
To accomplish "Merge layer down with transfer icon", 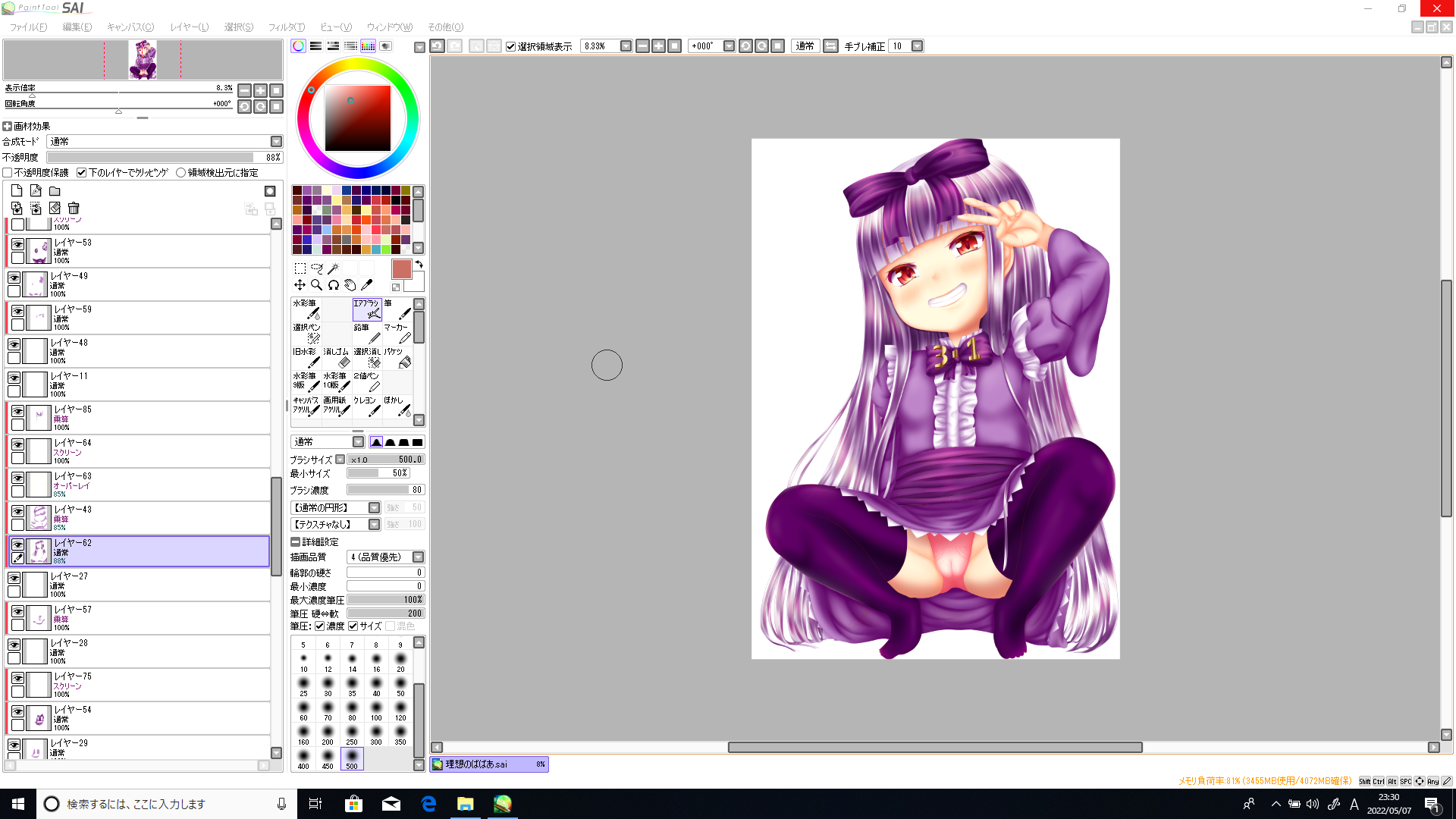I will tap(17, 209).
